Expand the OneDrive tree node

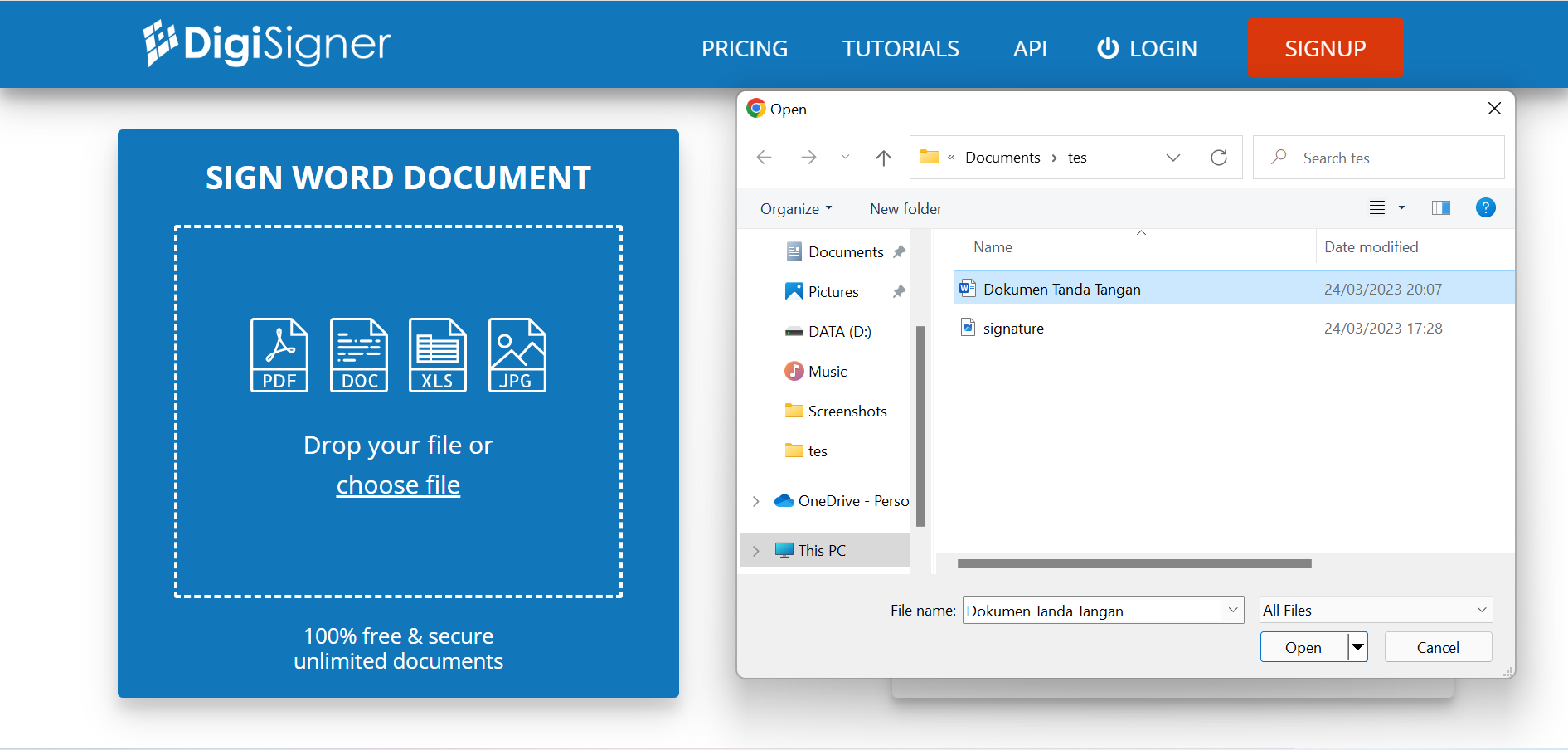(x=756, y=501)
